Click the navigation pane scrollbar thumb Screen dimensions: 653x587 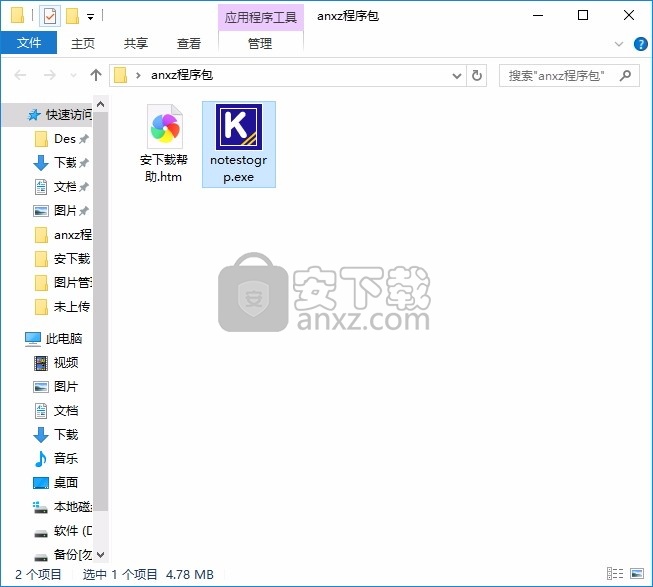click(100, 311)
